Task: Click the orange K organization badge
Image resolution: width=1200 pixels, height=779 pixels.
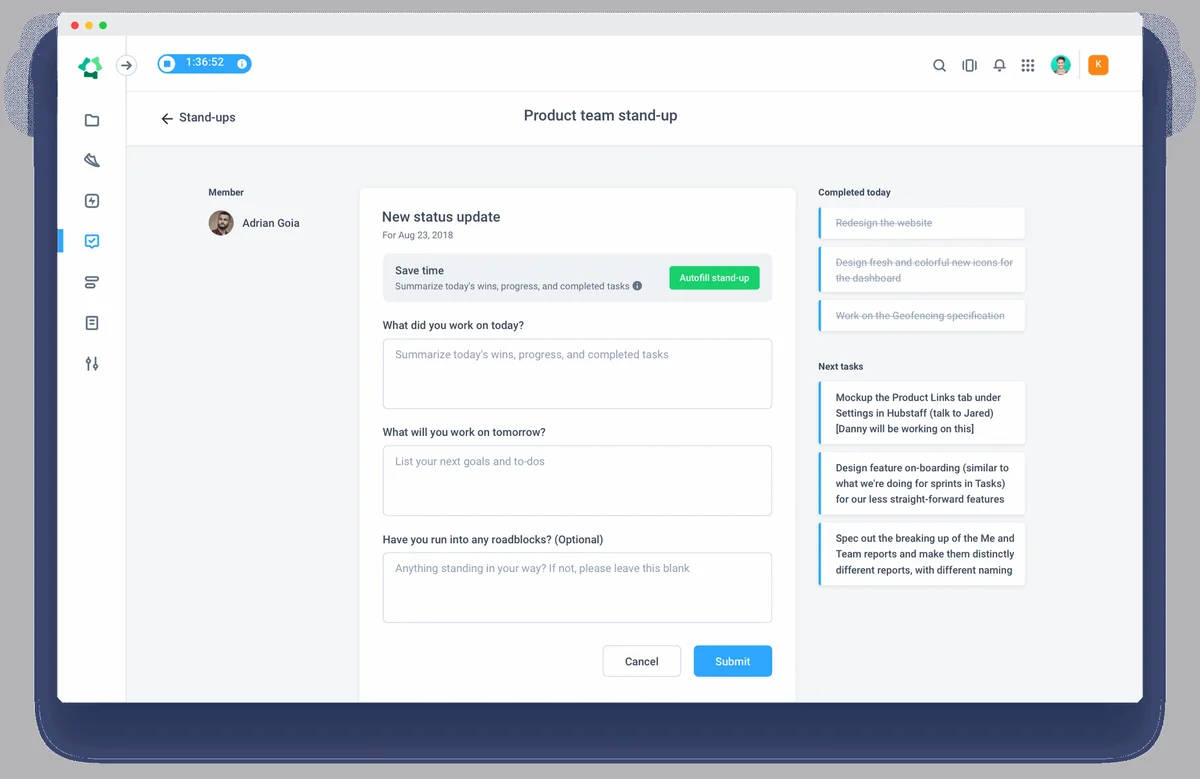Action: 1098,65
